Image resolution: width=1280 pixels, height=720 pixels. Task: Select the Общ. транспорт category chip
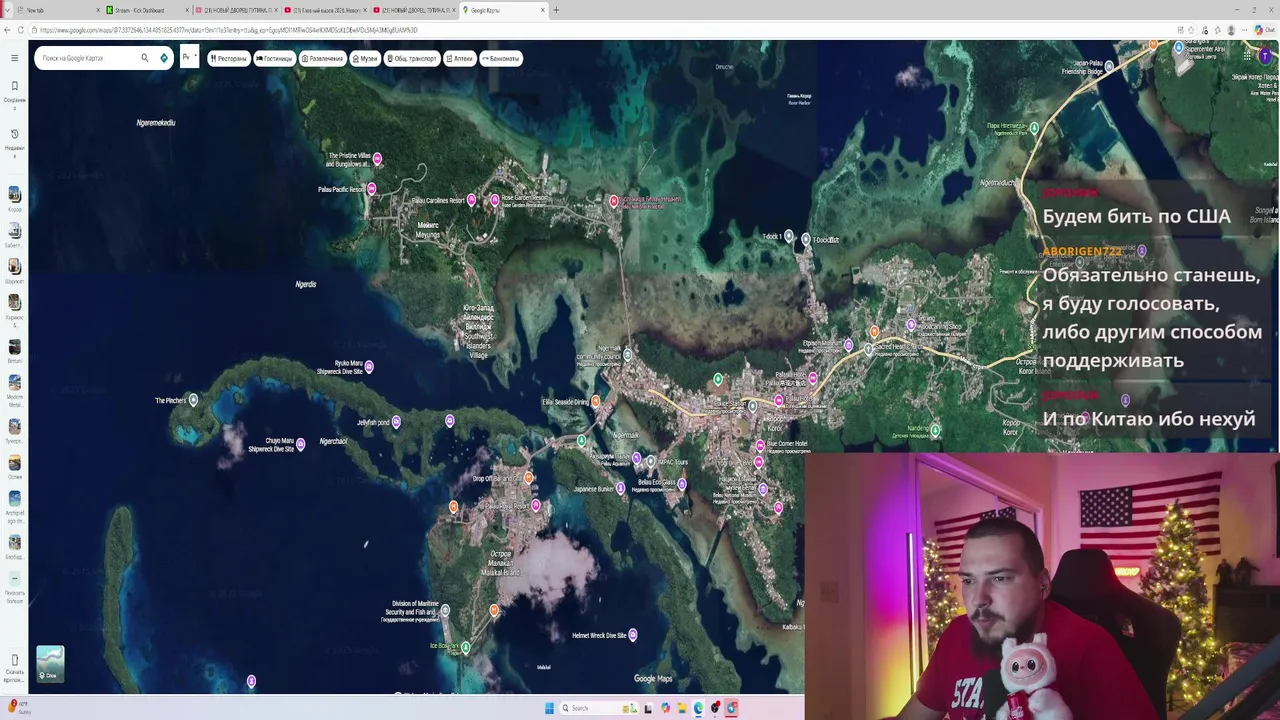click(412, 58)
